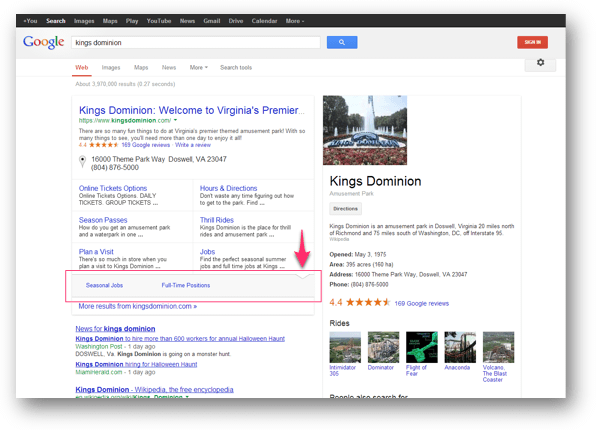Switch to the Maps search tab
This screenshot has height=430, width=596.
[x=141, y=67]
